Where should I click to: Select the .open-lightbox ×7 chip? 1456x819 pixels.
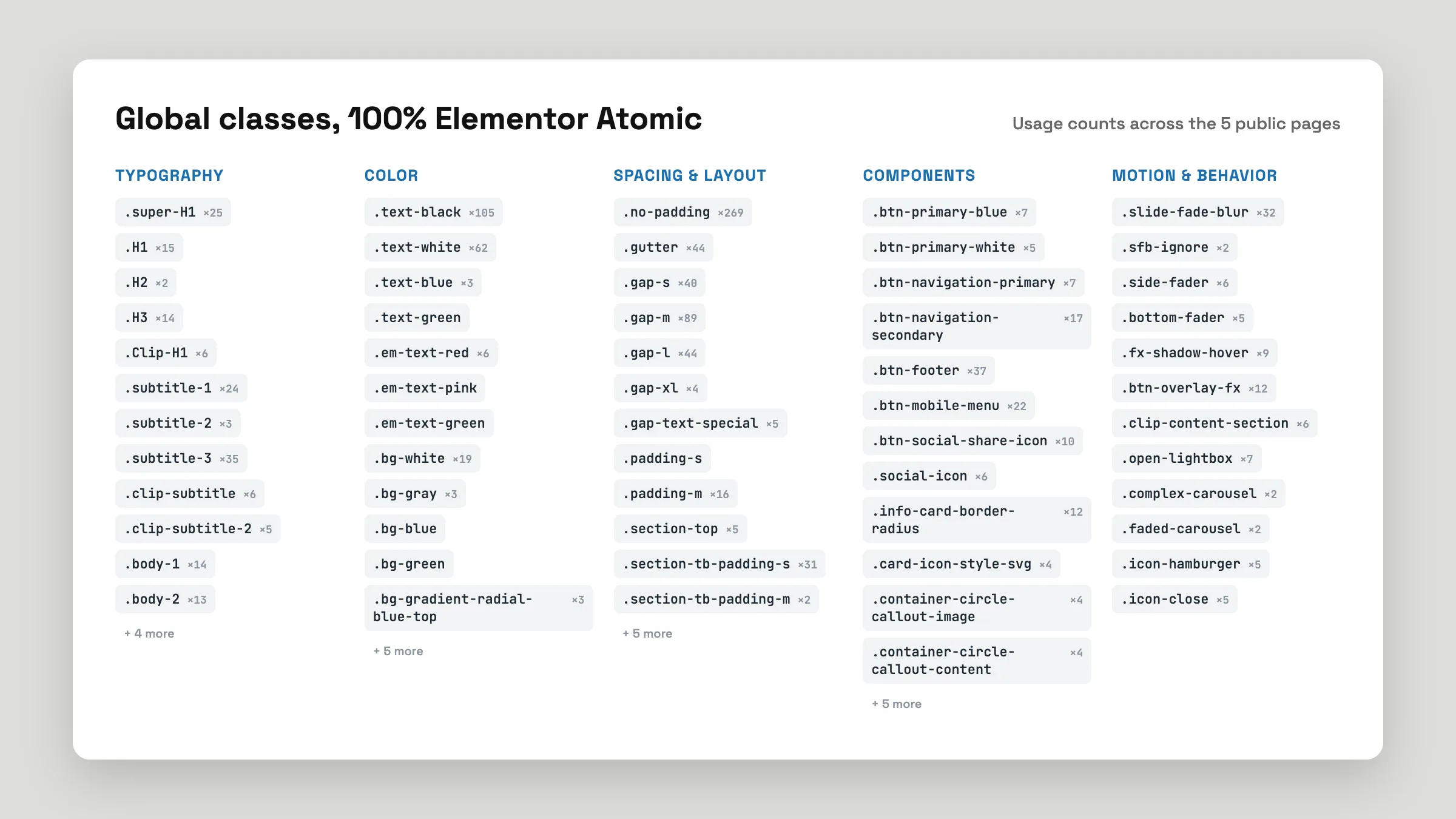click(1187, 459)
